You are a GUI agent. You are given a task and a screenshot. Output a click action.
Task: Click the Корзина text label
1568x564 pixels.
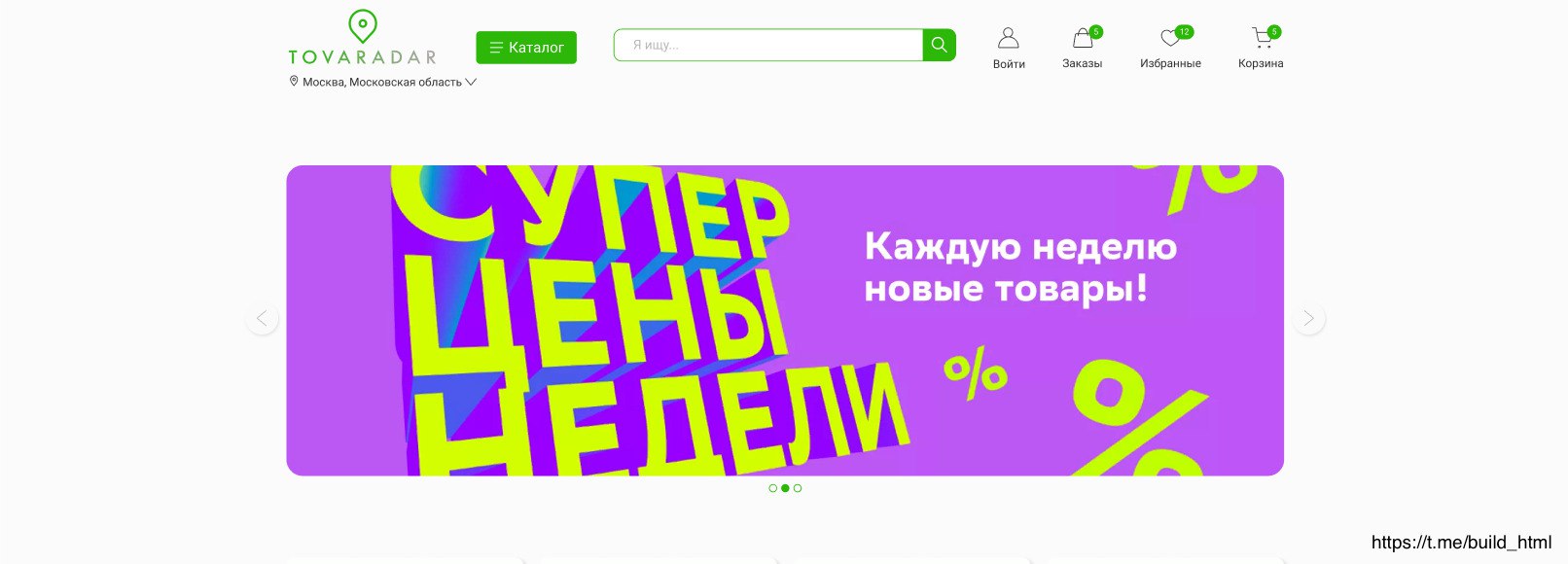tap(1261, 63)
